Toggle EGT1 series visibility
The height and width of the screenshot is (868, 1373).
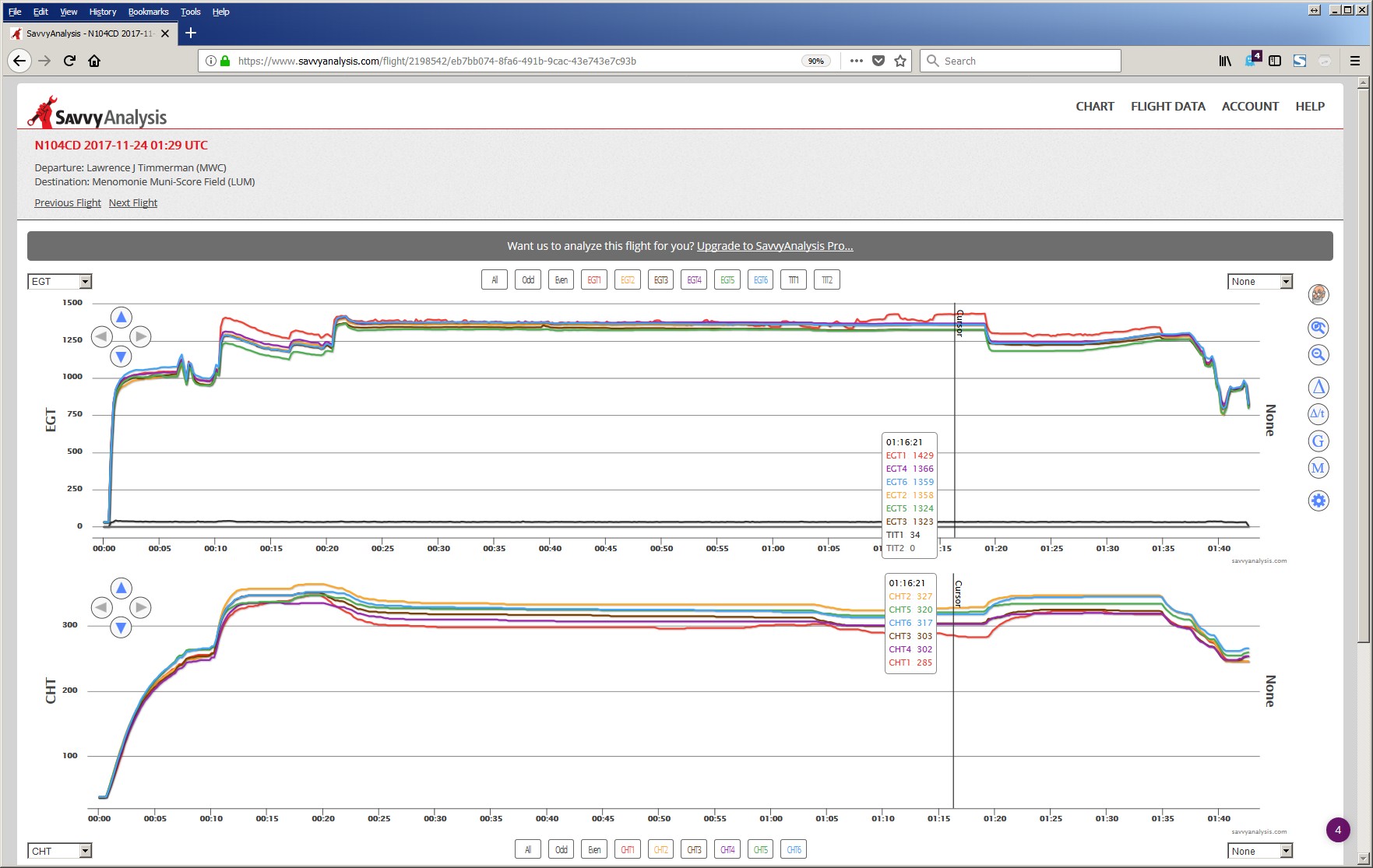(594, 280)
